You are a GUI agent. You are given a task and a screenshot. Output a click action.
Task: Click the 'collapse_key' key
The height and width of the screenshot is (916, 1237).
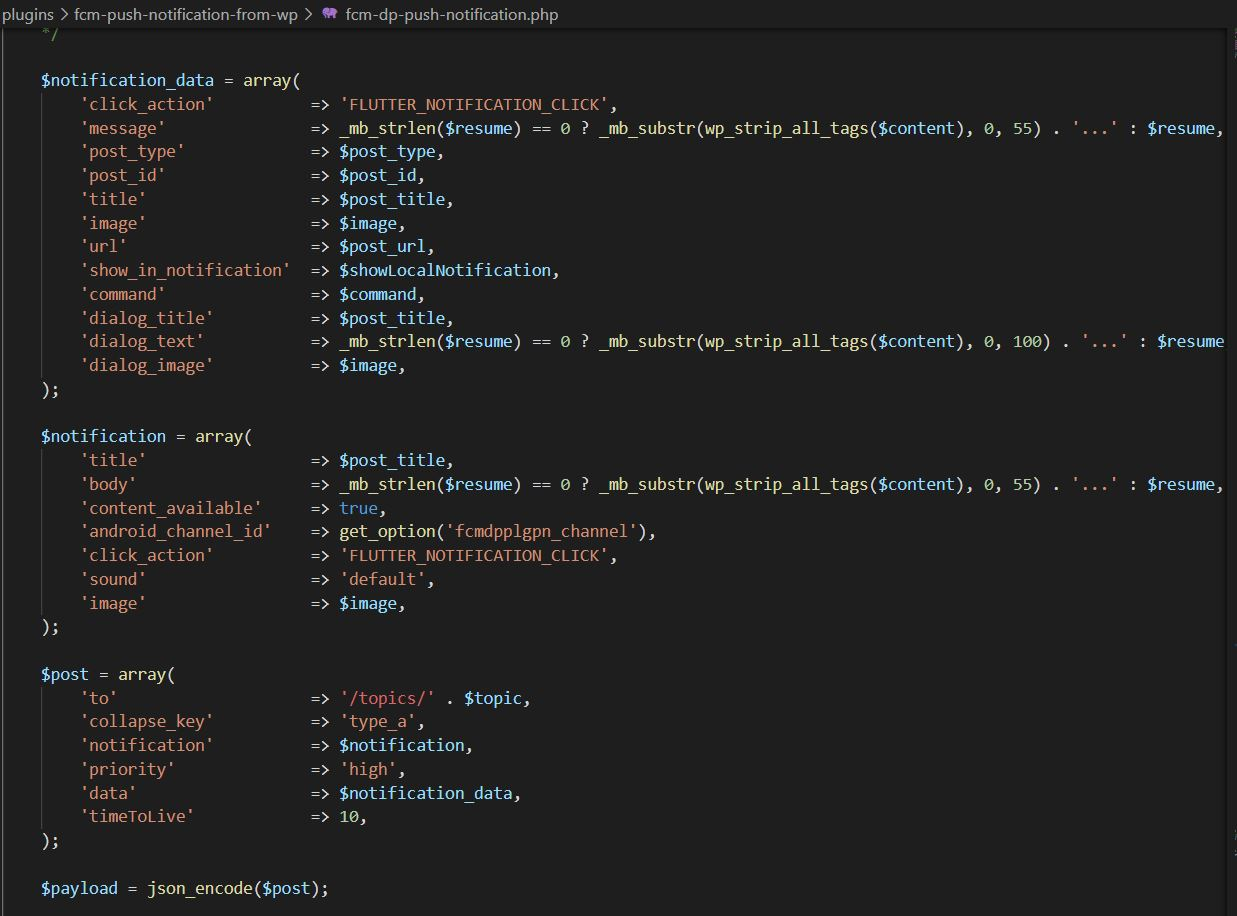[147, 721]
